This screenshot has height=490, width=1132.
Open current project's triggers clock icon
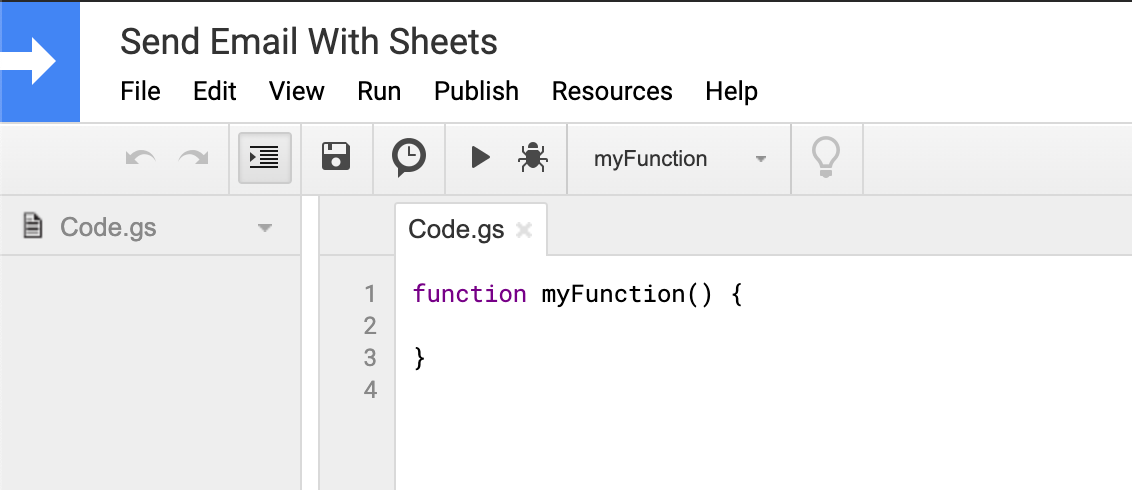pyautogui.click(x=409, y=158)
